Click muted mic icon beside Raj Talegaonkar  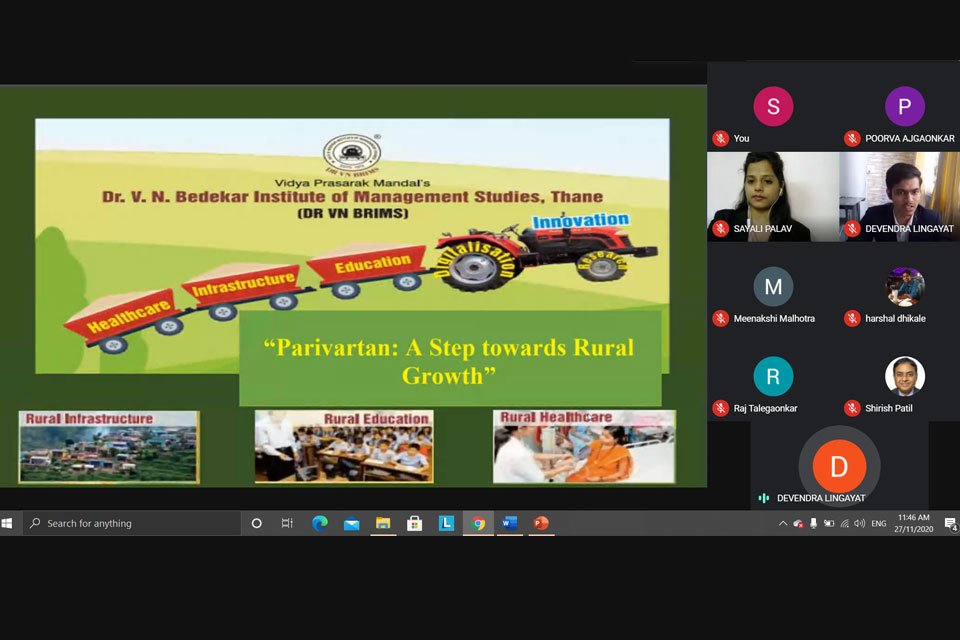(x=721, y=408)
